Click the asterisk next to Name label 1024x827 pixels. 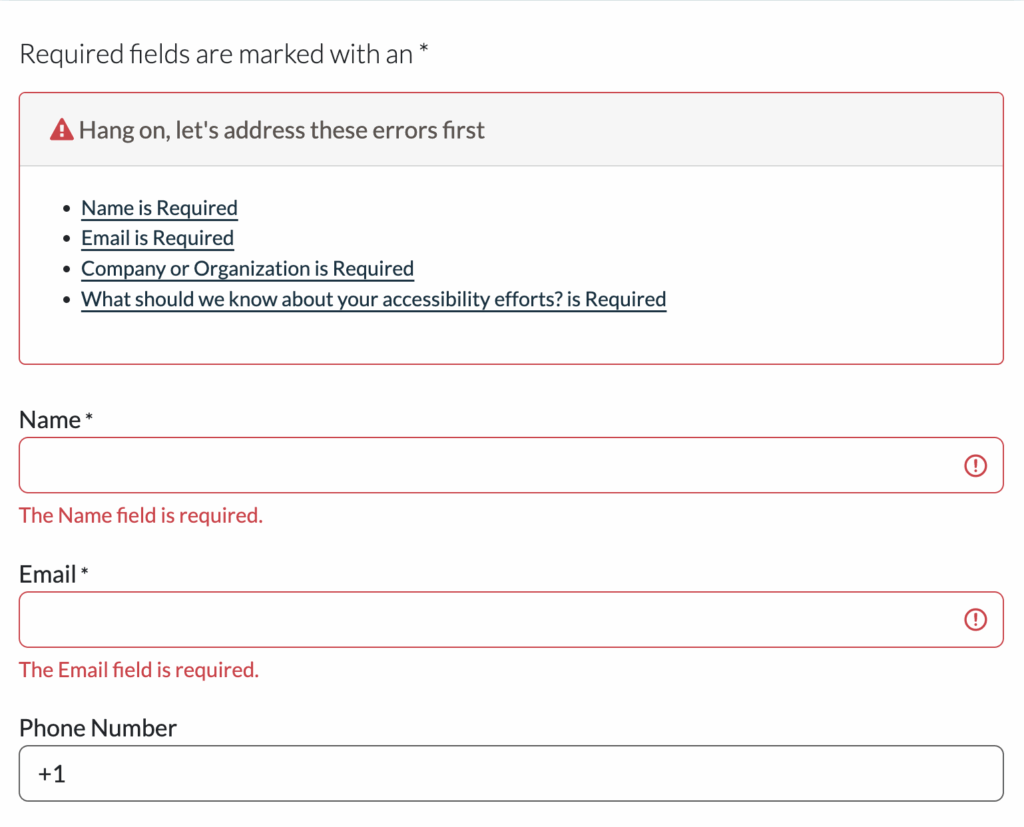[89, 420]
